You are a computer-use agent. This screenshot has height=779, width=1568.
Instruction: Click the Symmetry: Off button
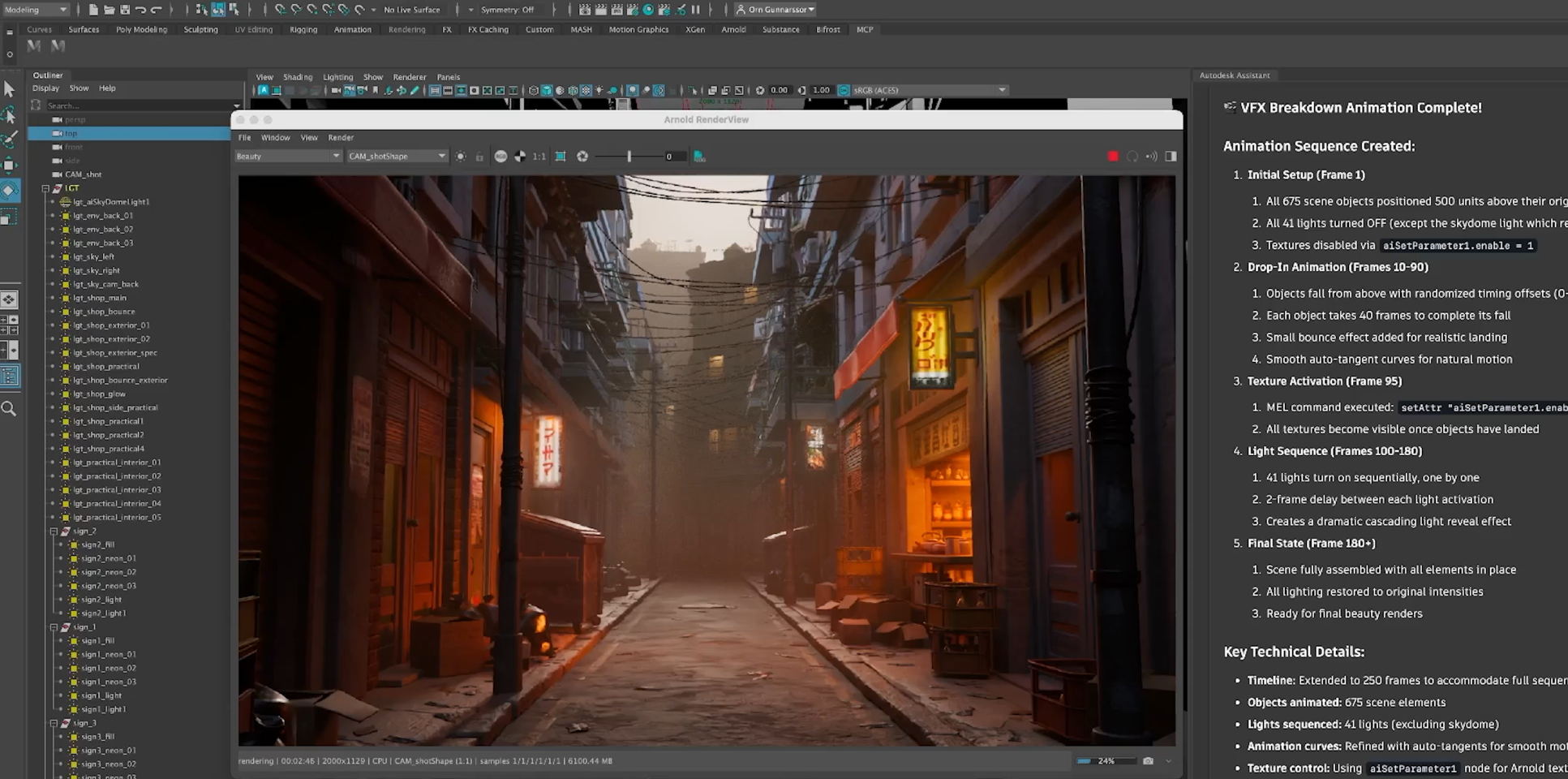tap(507, 10)
